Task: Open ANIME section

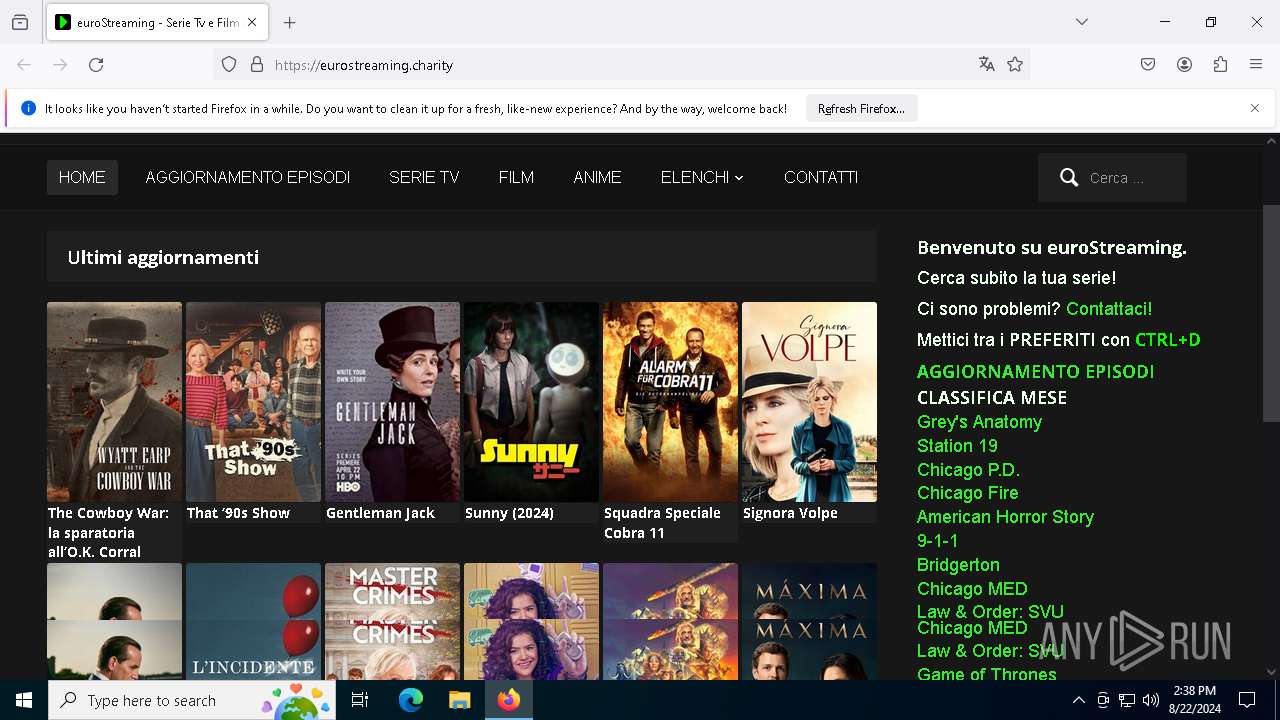Action: pyautogui.click(x=597, y=177)
